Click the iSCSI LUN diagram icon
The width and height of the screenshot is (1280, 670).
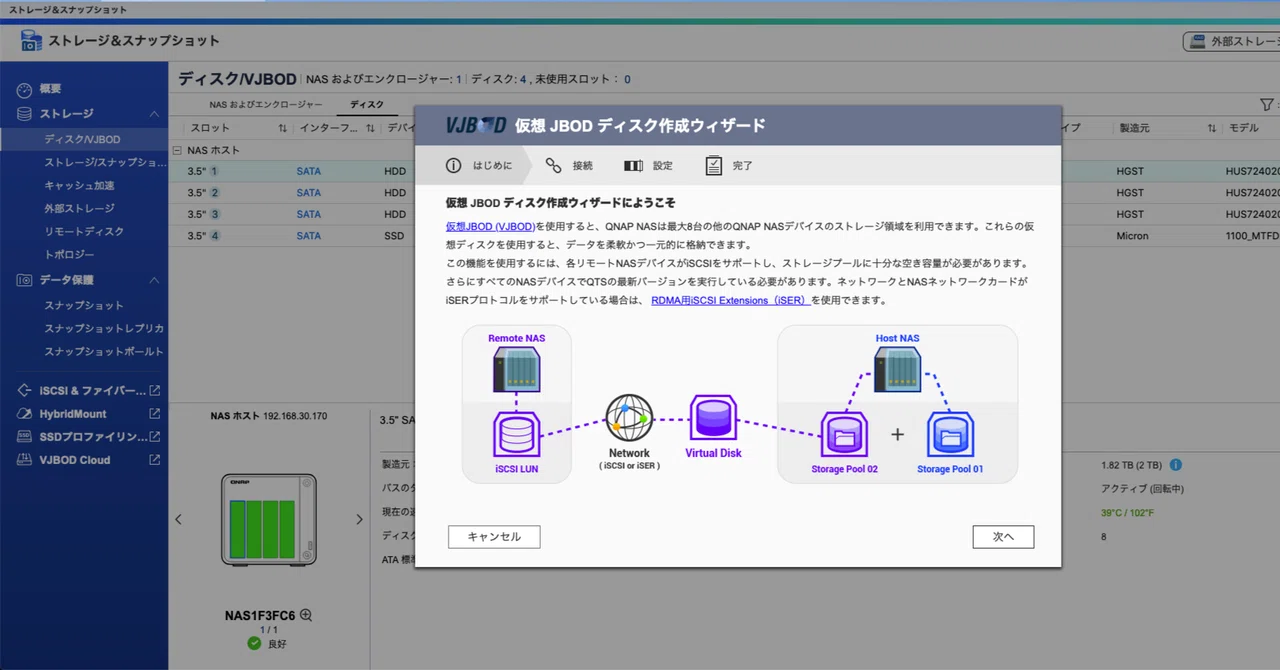click(x=516, y=436)
